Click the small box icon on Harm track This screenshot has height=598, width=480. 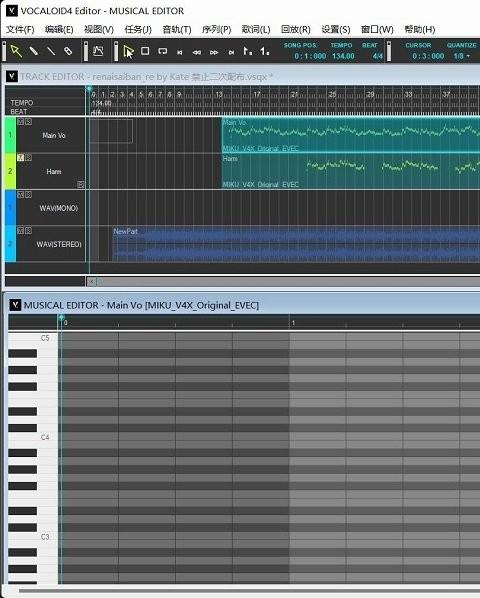(80, 185)
